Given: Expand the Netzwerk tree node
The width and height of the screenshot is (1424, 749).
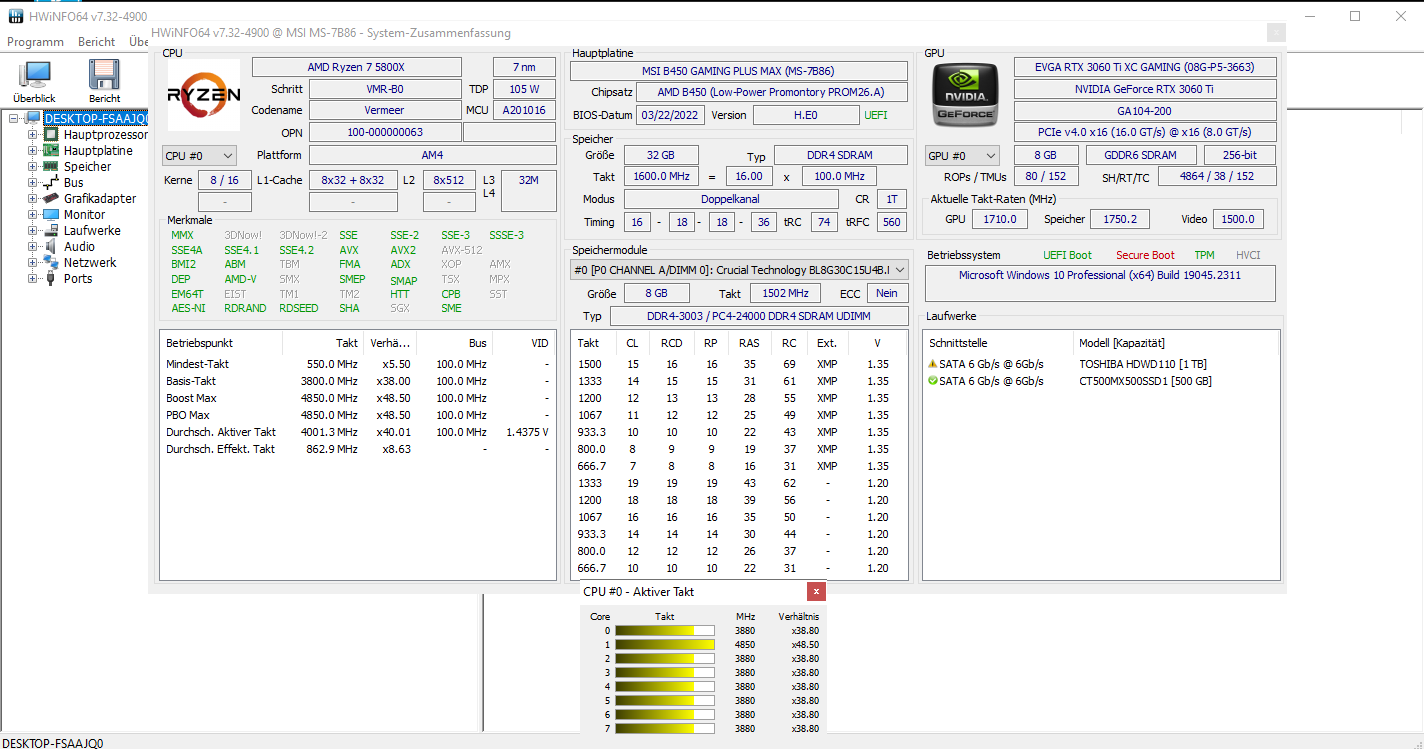Looking at the screenshot, I should (x=33, y=263).
